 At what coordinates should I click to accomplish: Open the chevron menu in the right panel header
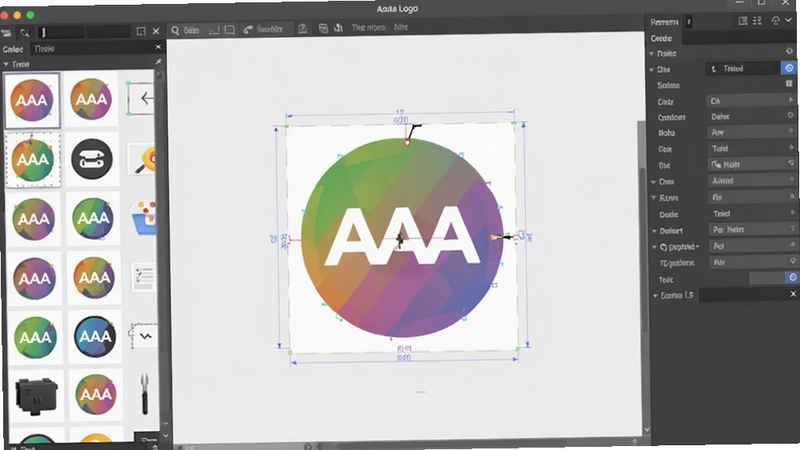[x=789, y=20]
